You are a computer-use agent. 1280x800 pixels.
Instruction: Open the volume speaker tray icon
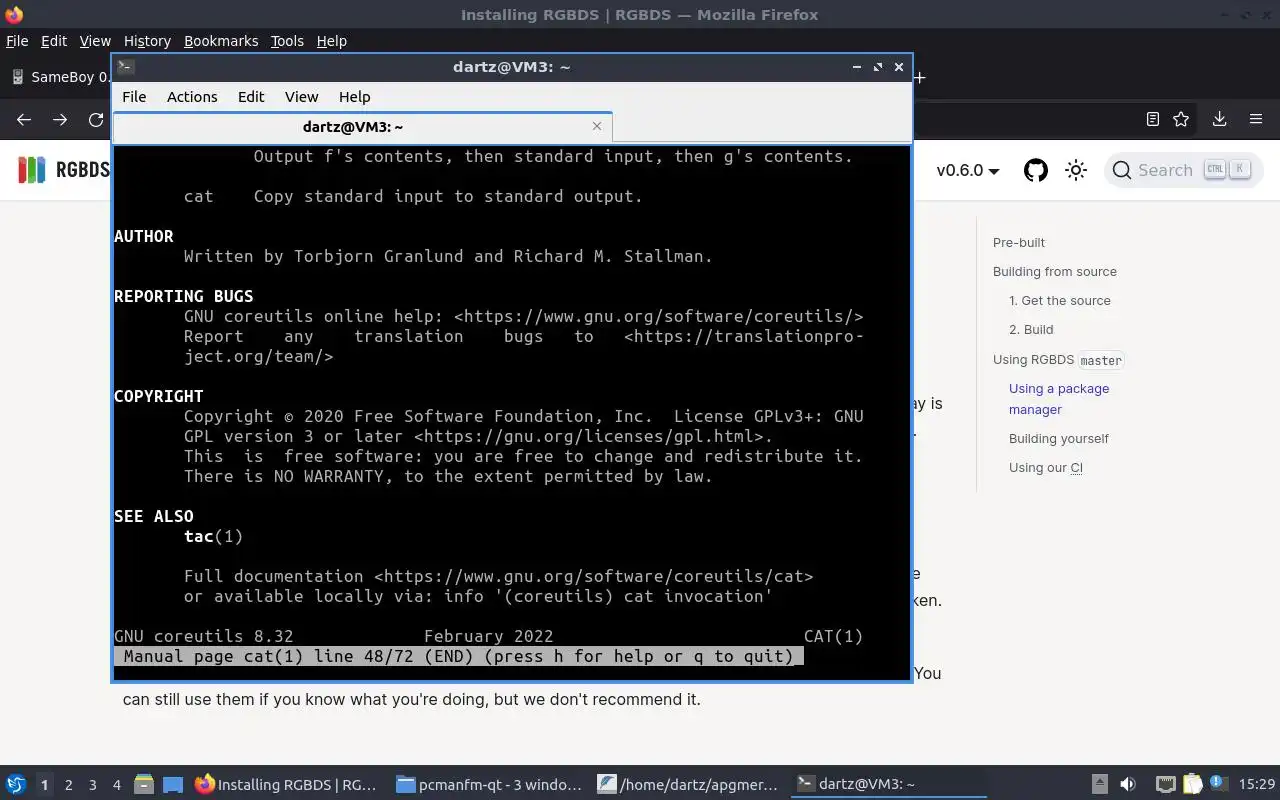(1127, 784)
